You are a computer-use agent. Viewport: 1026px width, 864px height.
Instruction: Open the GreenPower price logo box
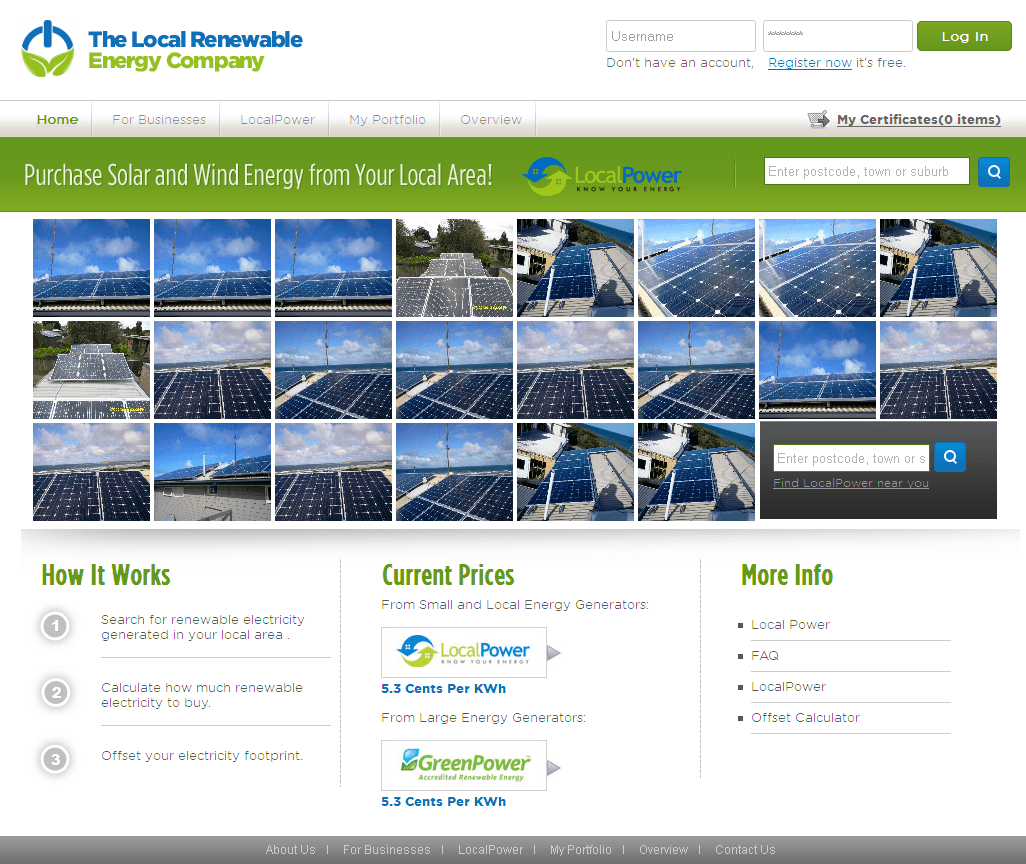click(464, 765)
